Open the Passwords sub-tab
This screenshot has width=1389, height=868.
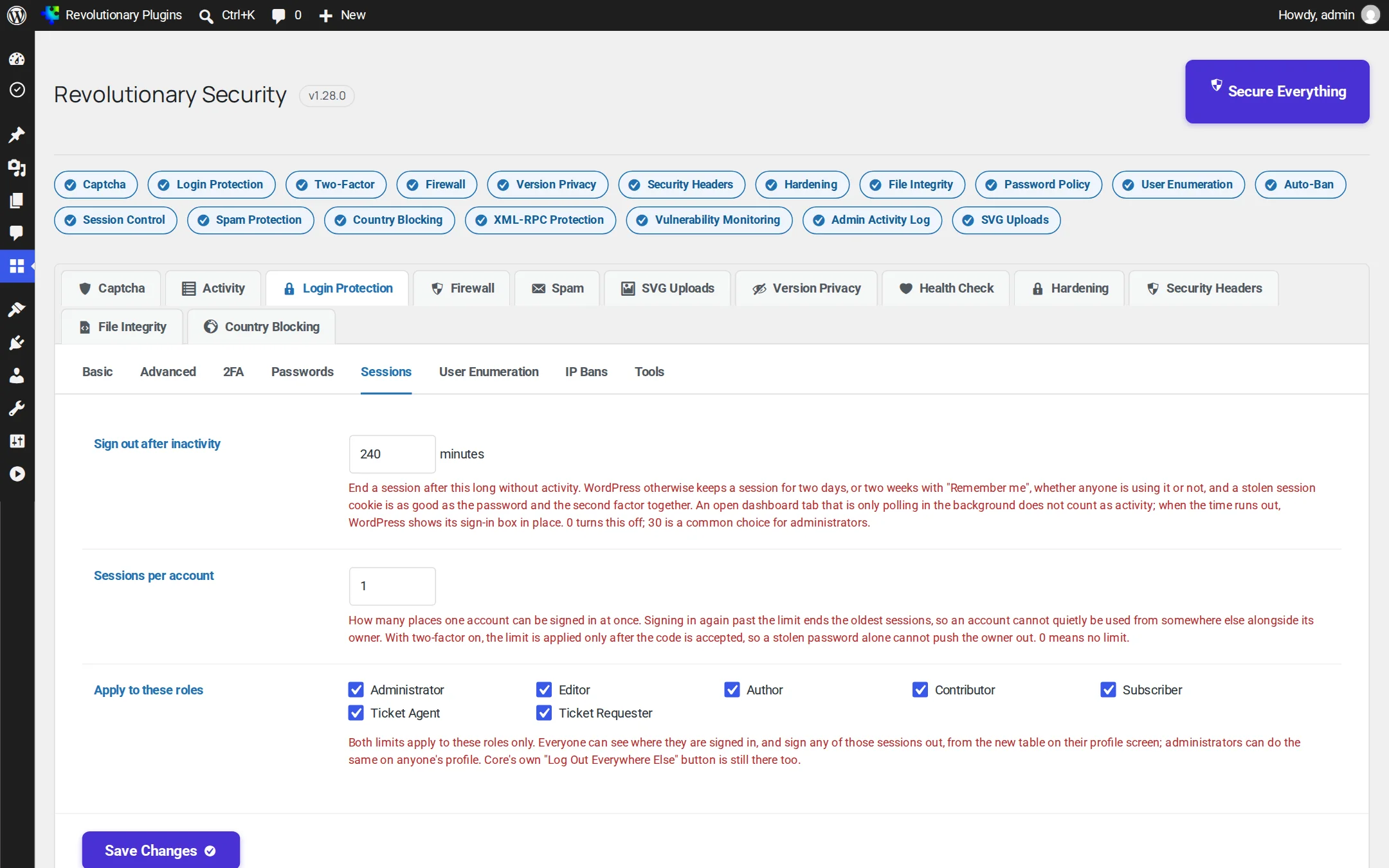(x=302, y=372)
